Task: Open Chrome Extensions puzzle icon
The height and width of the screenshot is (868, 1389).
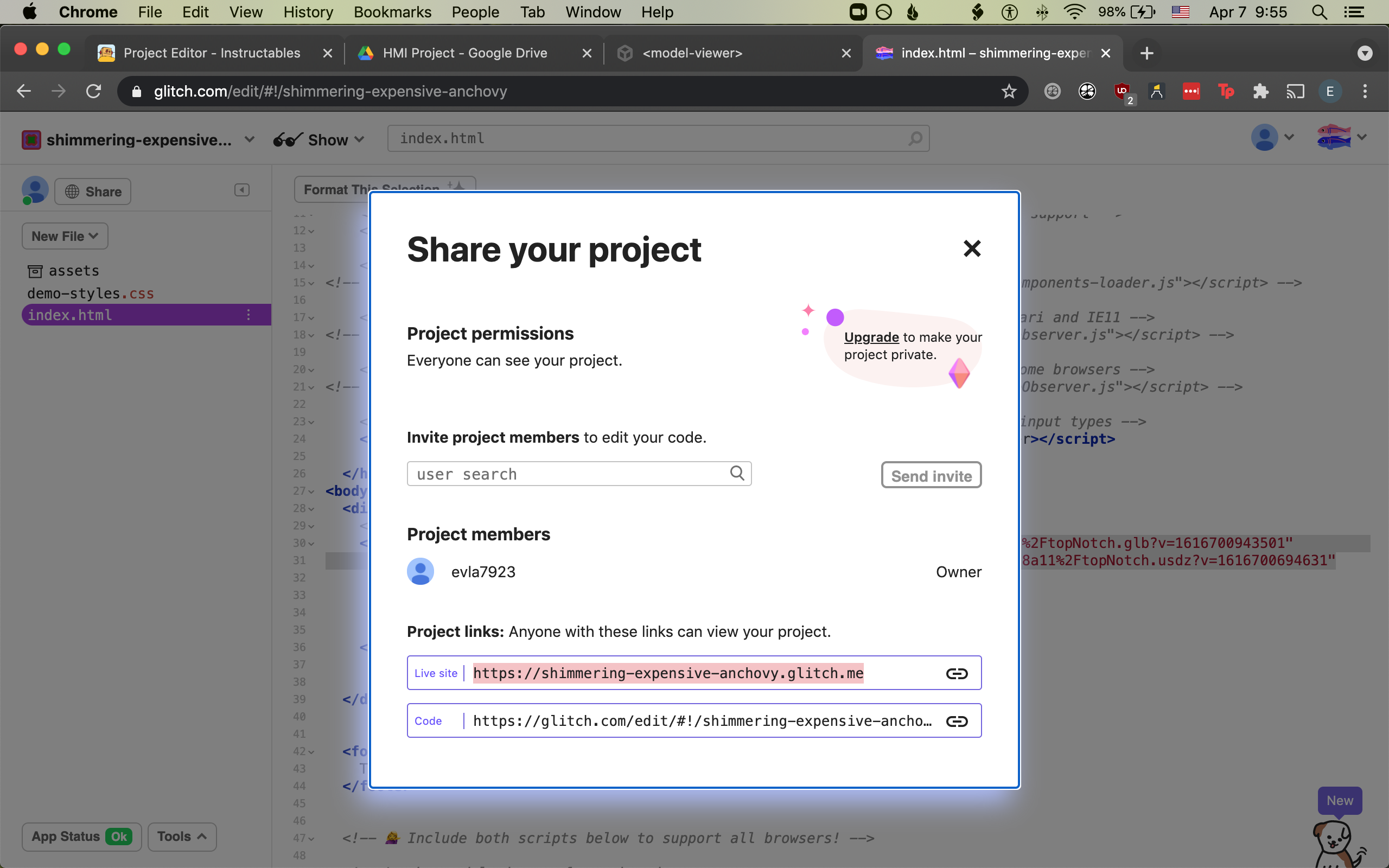Action: (x=1260, y=91)
